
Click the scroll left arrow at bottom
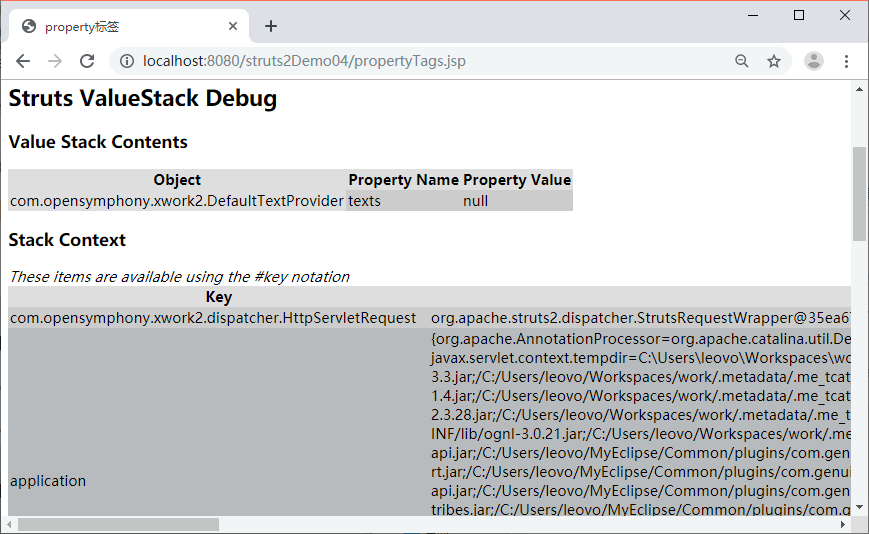pos(8,525)
